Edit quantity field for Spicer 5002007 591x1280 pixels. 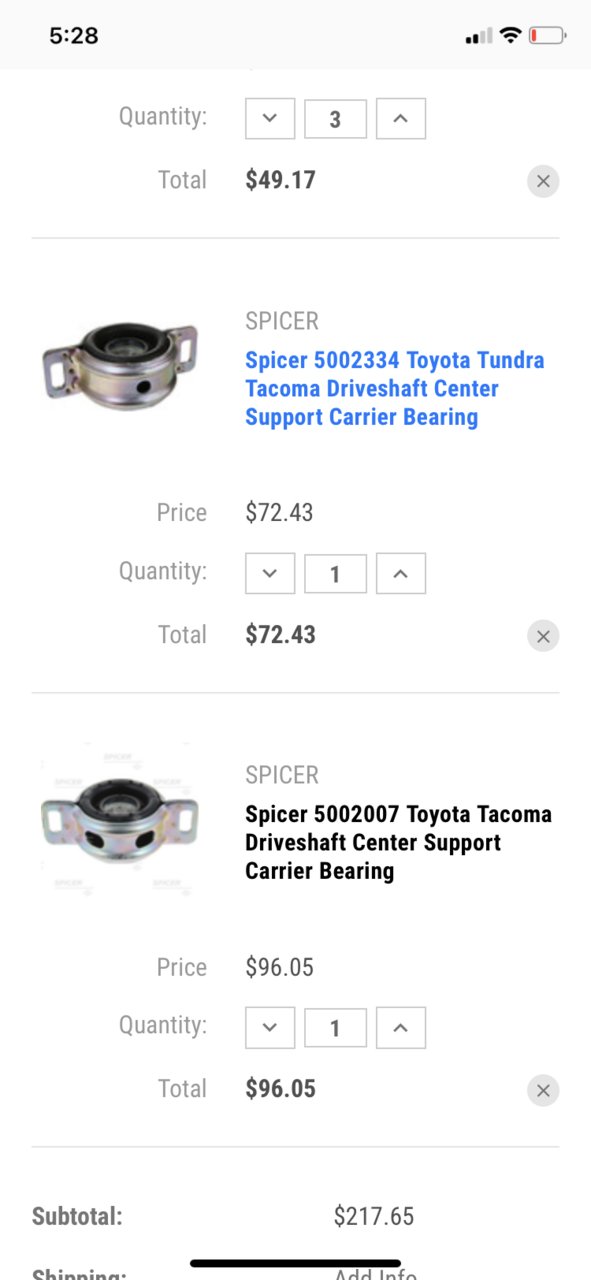335,1027
